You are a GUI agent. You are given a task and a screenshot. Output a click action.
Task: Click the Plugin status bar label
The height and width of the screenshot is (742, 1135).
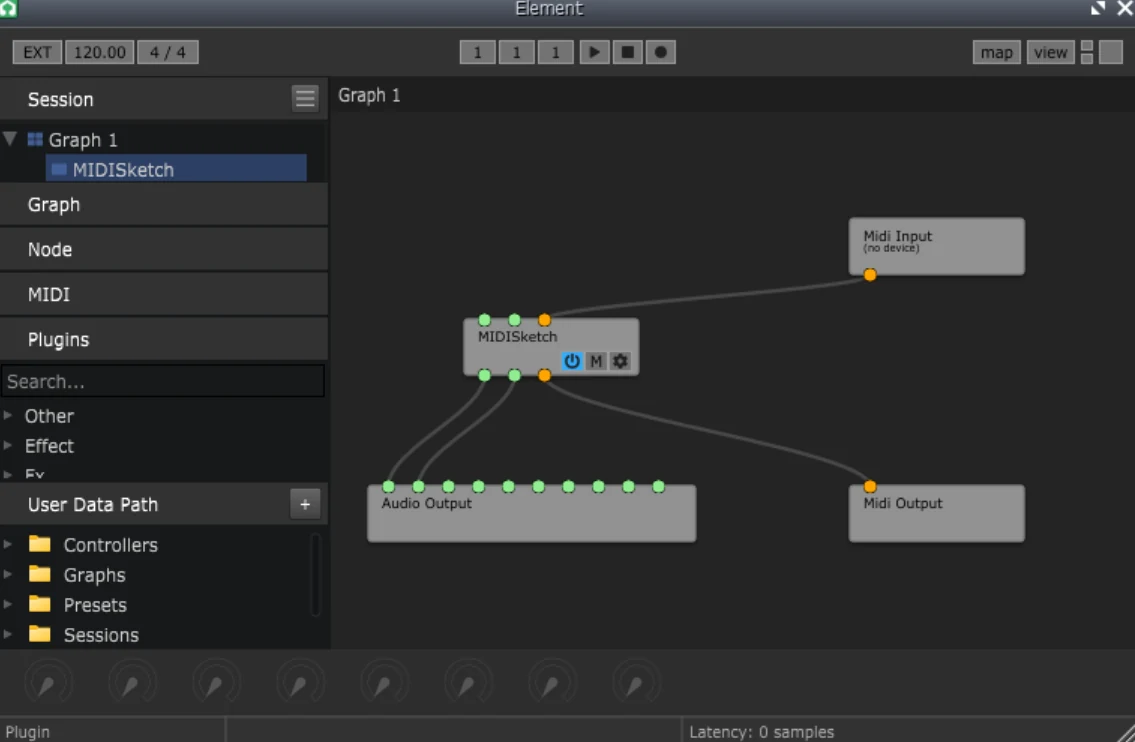(x=28, y=732)
